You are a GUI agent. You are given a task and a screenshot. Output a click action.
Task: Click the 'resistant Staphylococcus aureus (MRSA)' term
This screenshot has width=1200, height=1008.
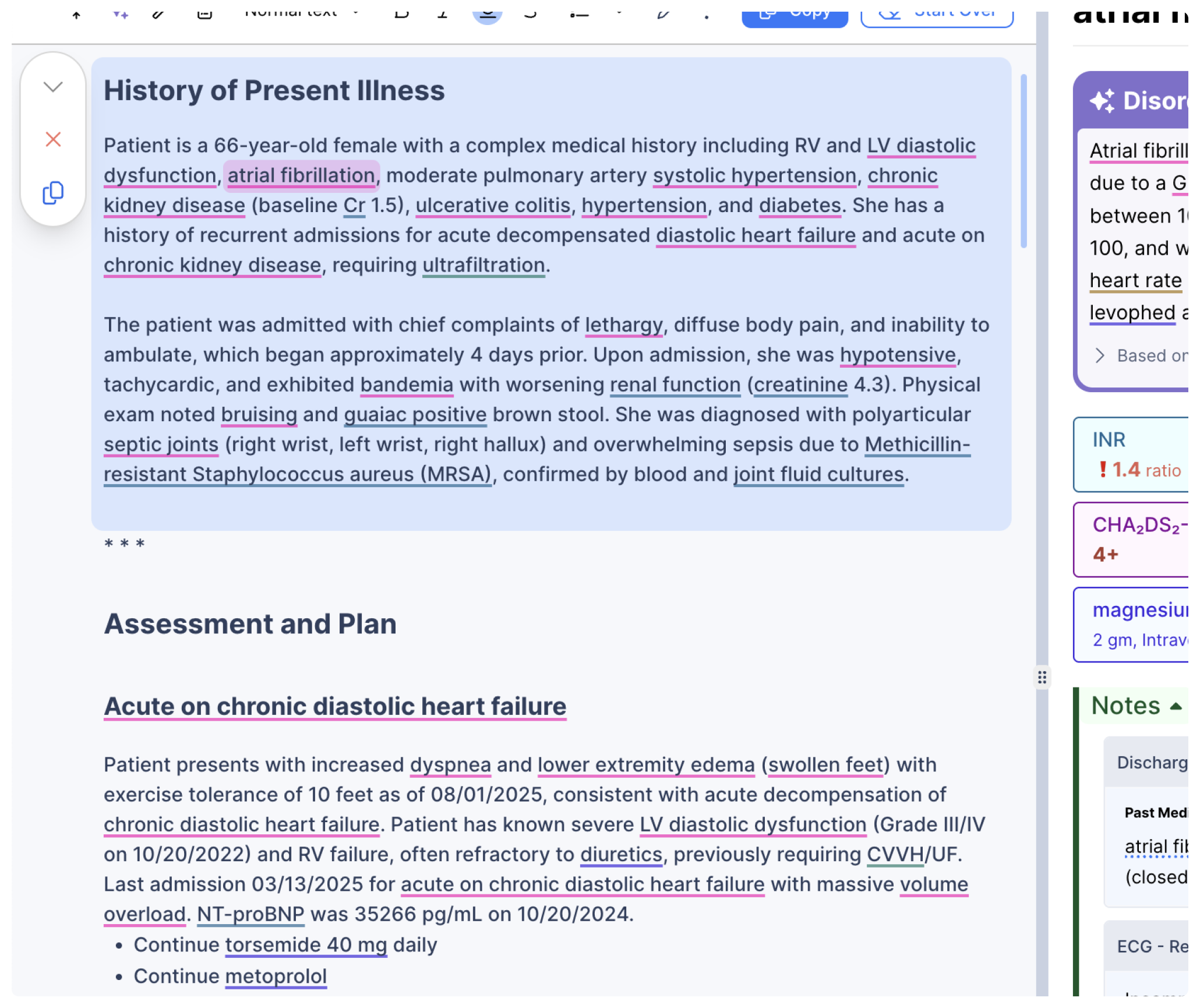coord(298,475)
